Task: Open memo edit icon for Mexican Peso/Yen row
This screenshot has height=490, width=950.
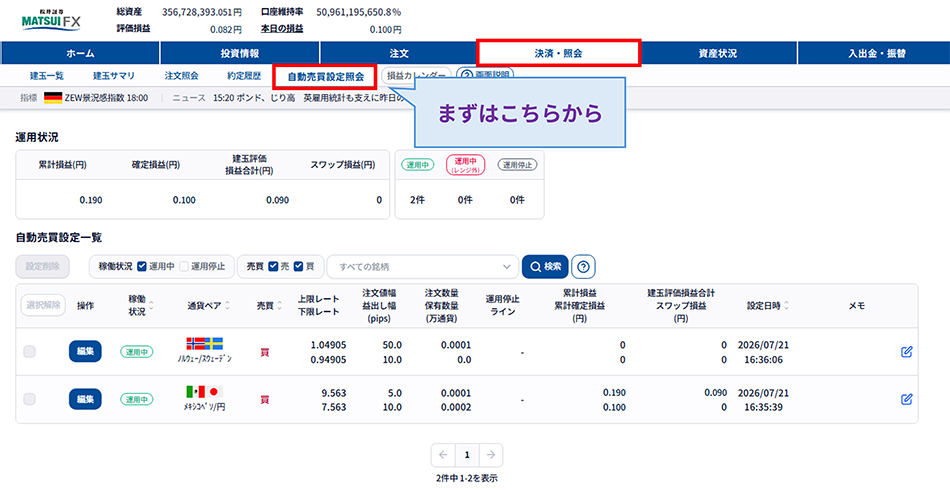Action: click(906, 399)
